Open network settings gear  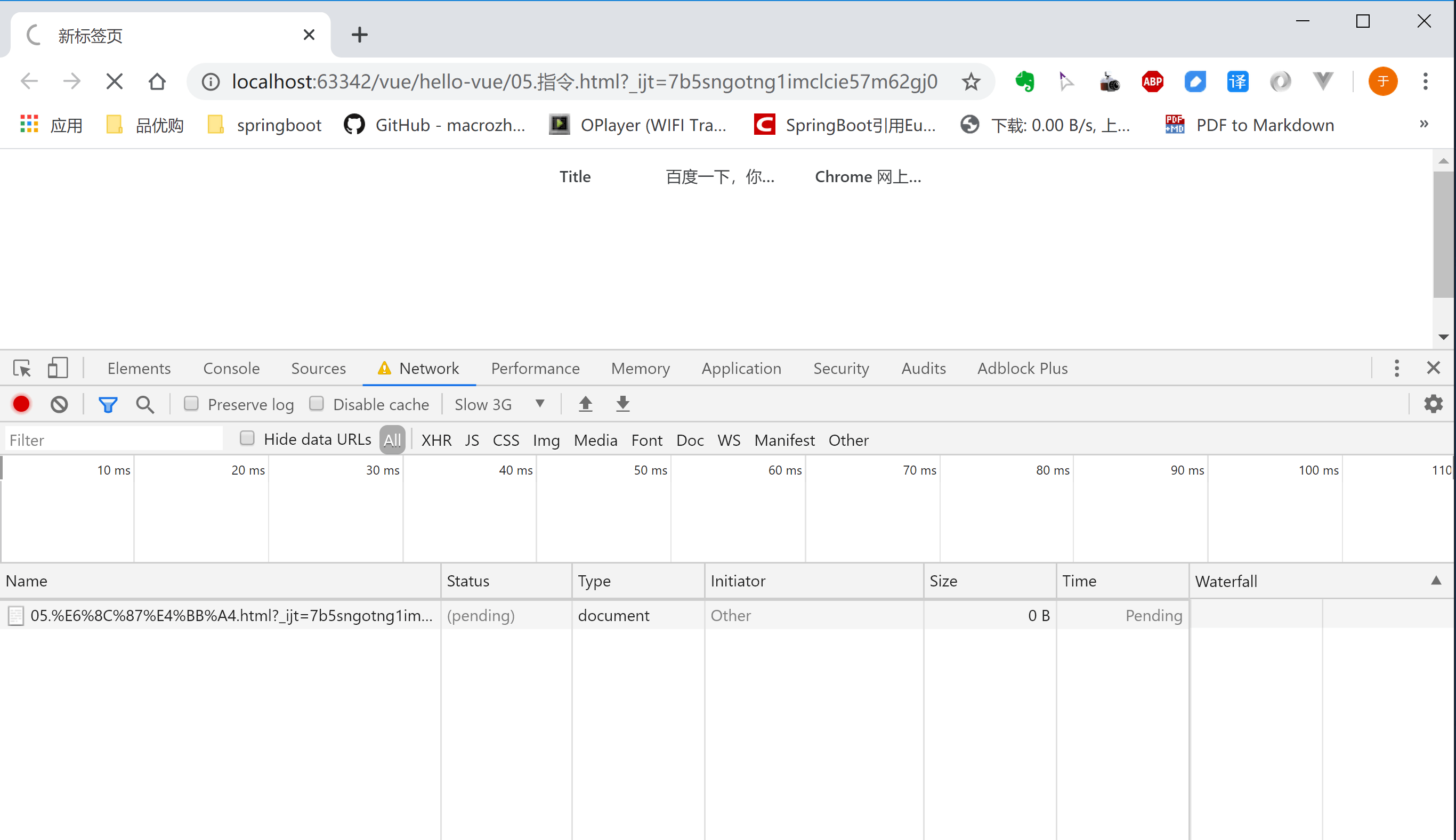pyautogui.click(x=1434, y=404)
